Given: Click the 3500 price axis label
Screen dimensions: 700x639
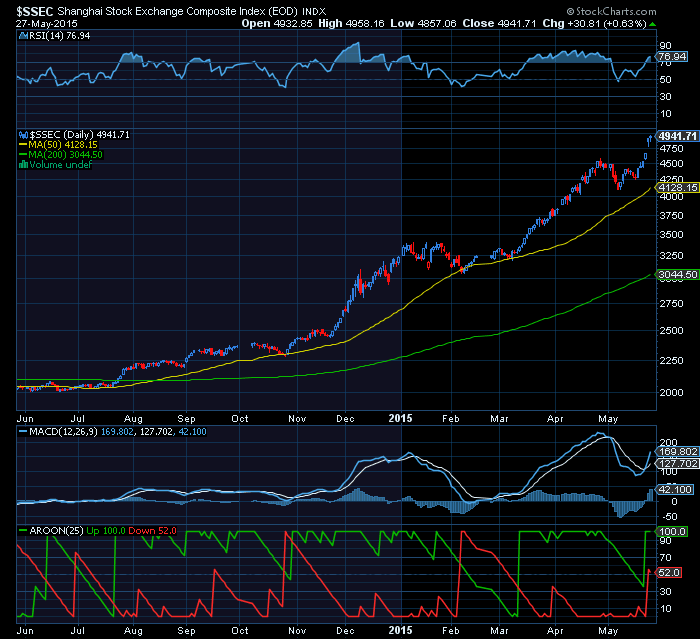Looking at the screenshot, I should pos(672,234).
